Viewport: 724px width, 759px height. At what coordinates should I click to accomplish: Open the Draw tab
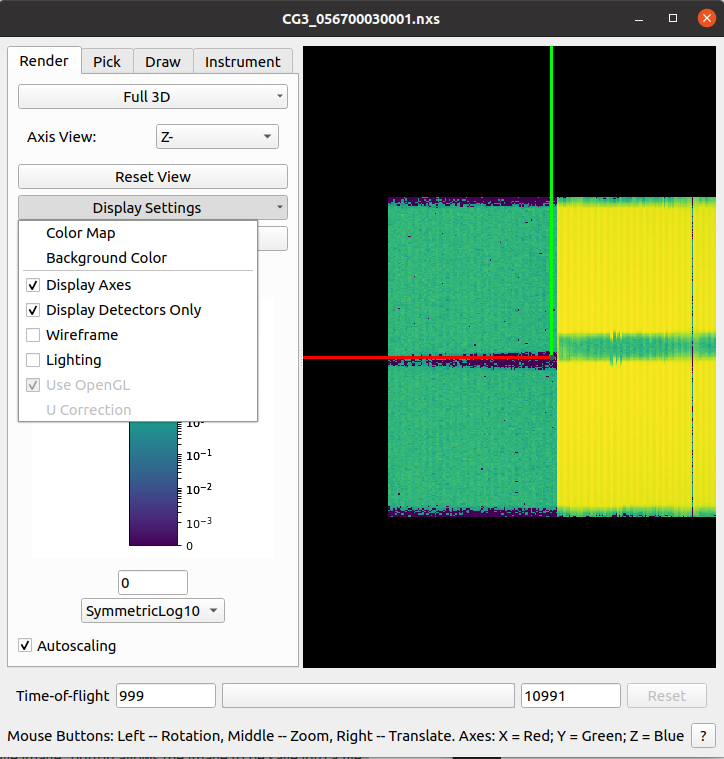click(x=163, y=62)
